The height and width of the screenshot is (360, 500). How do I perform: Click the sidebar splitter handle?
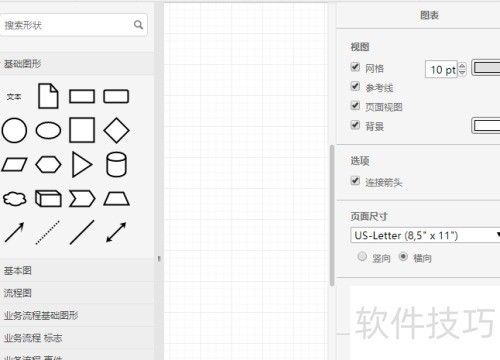pos(159,259)
